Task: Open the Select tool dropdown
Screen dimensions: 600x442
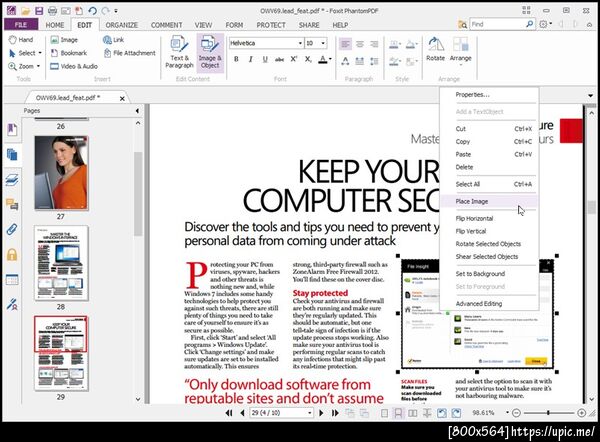Action: pos(40,53)
